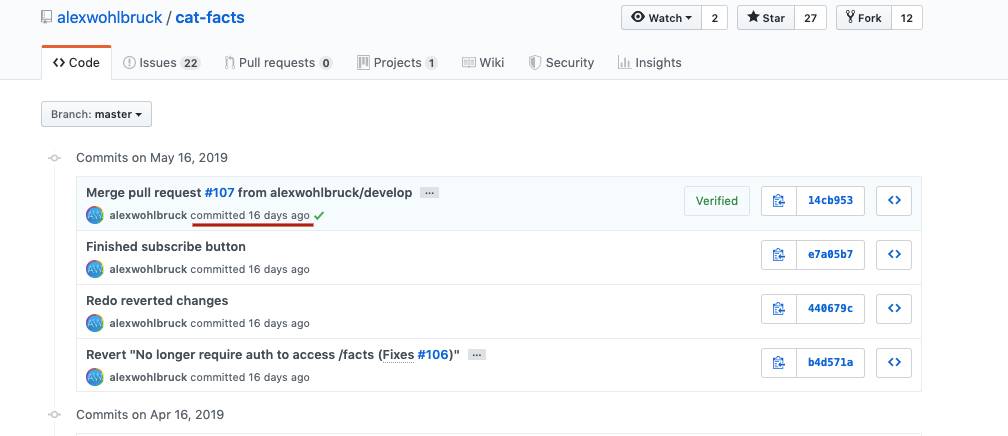Image resolution: width=1008 pixels, height=436 pixels.
Task: Copy the full SHA for e7a05b7
Action: pos(778,255)
